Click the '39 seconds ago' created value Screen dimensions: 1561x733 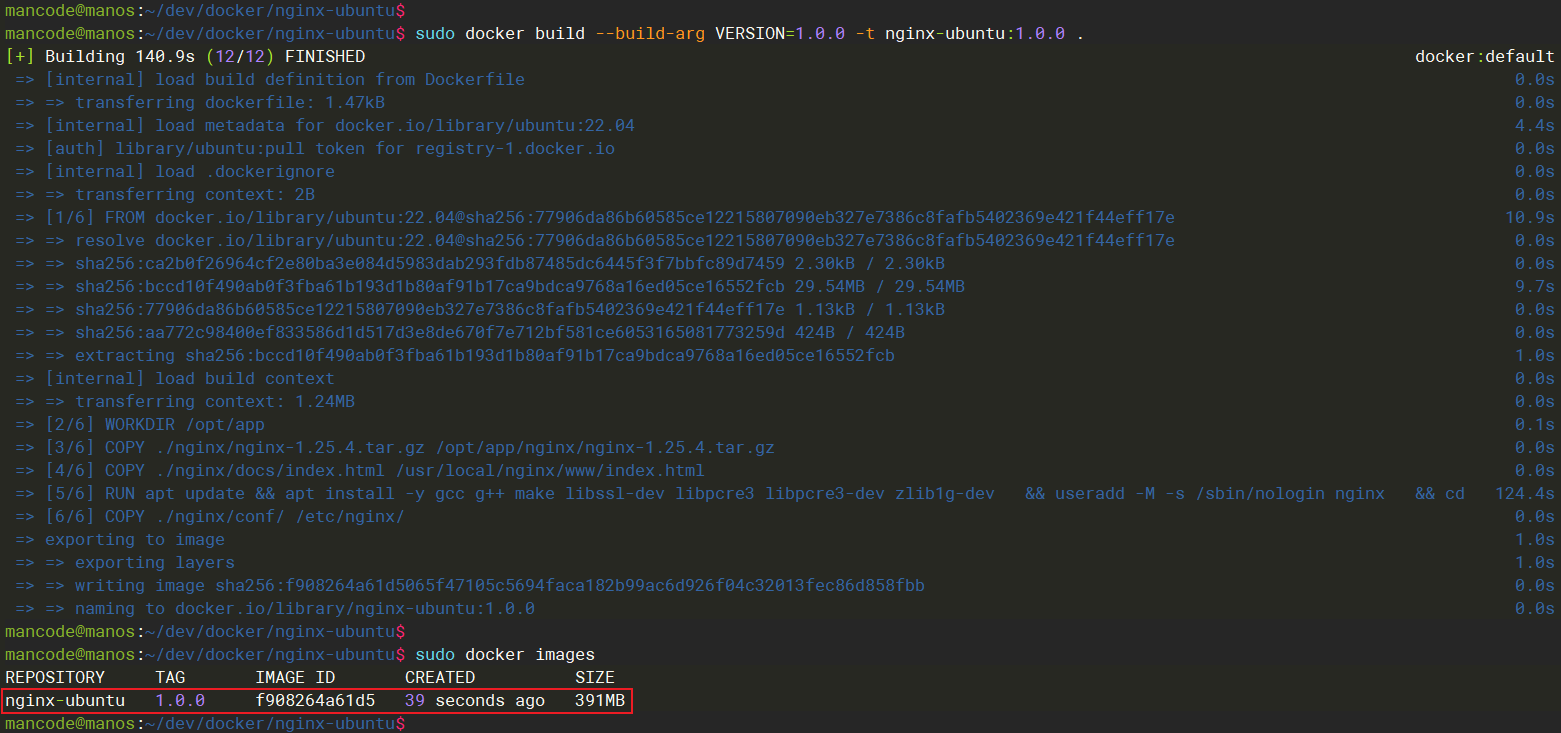(x=475, y=700)
